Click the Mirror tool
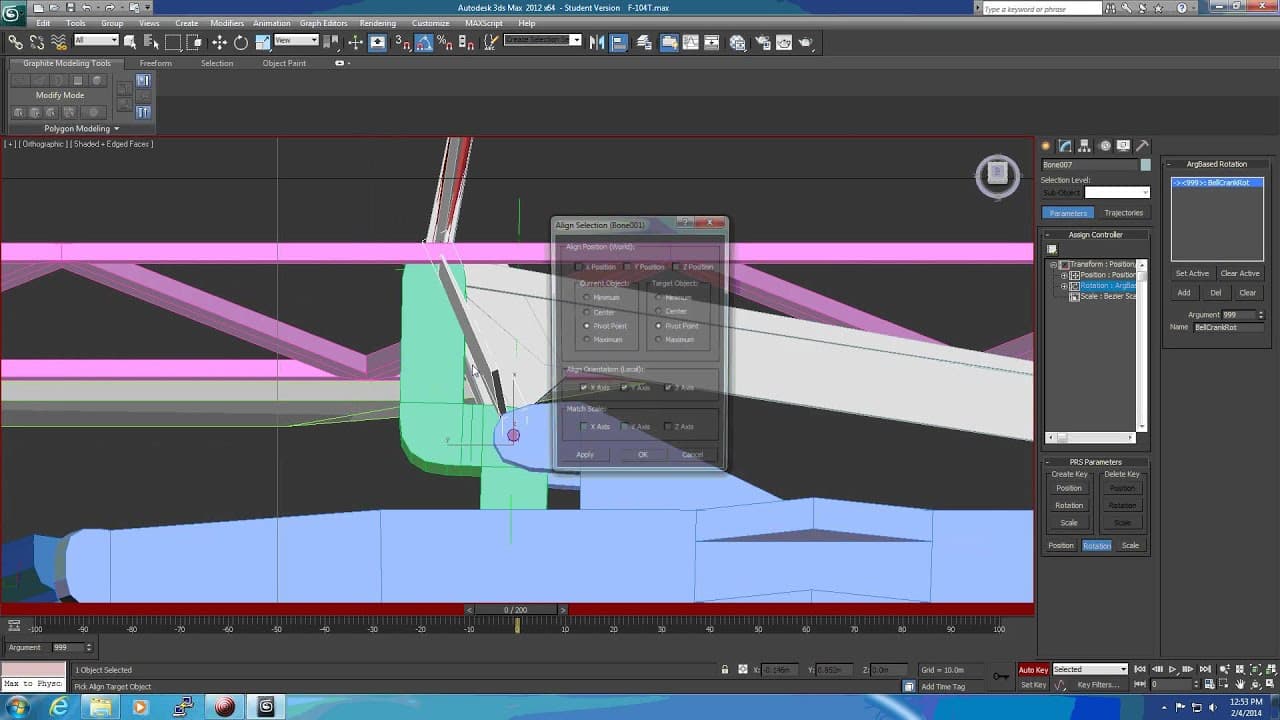Image resolution: width=1280 pixels, height=720 pixels. point(597,42)
